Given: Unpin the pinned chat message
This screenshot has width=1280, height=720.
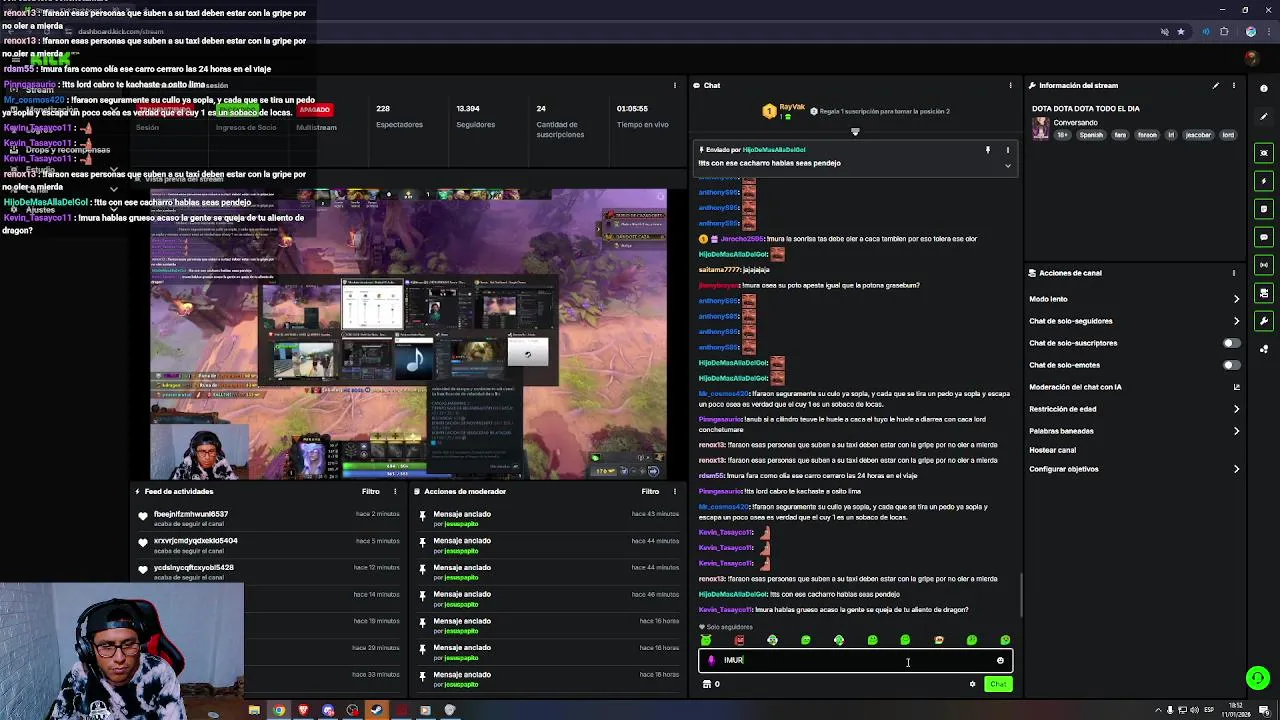Looking at the screenshot, I should tap(988, 150).
